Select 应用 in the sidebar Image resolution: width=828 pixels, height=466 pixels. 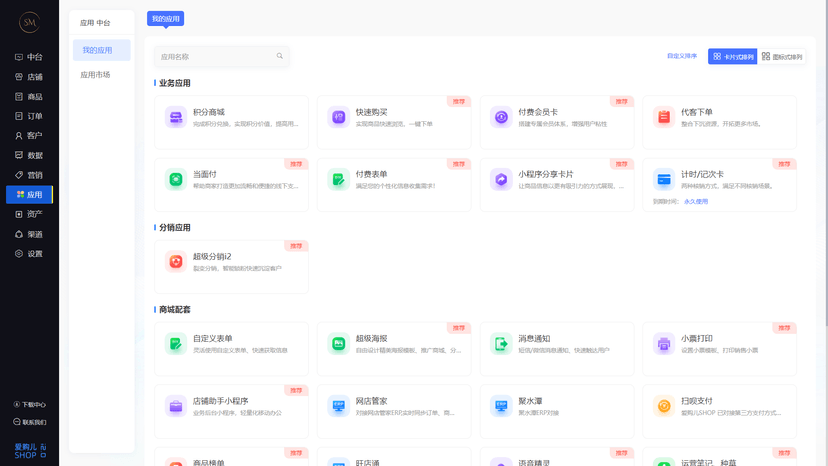coord(29,194)
